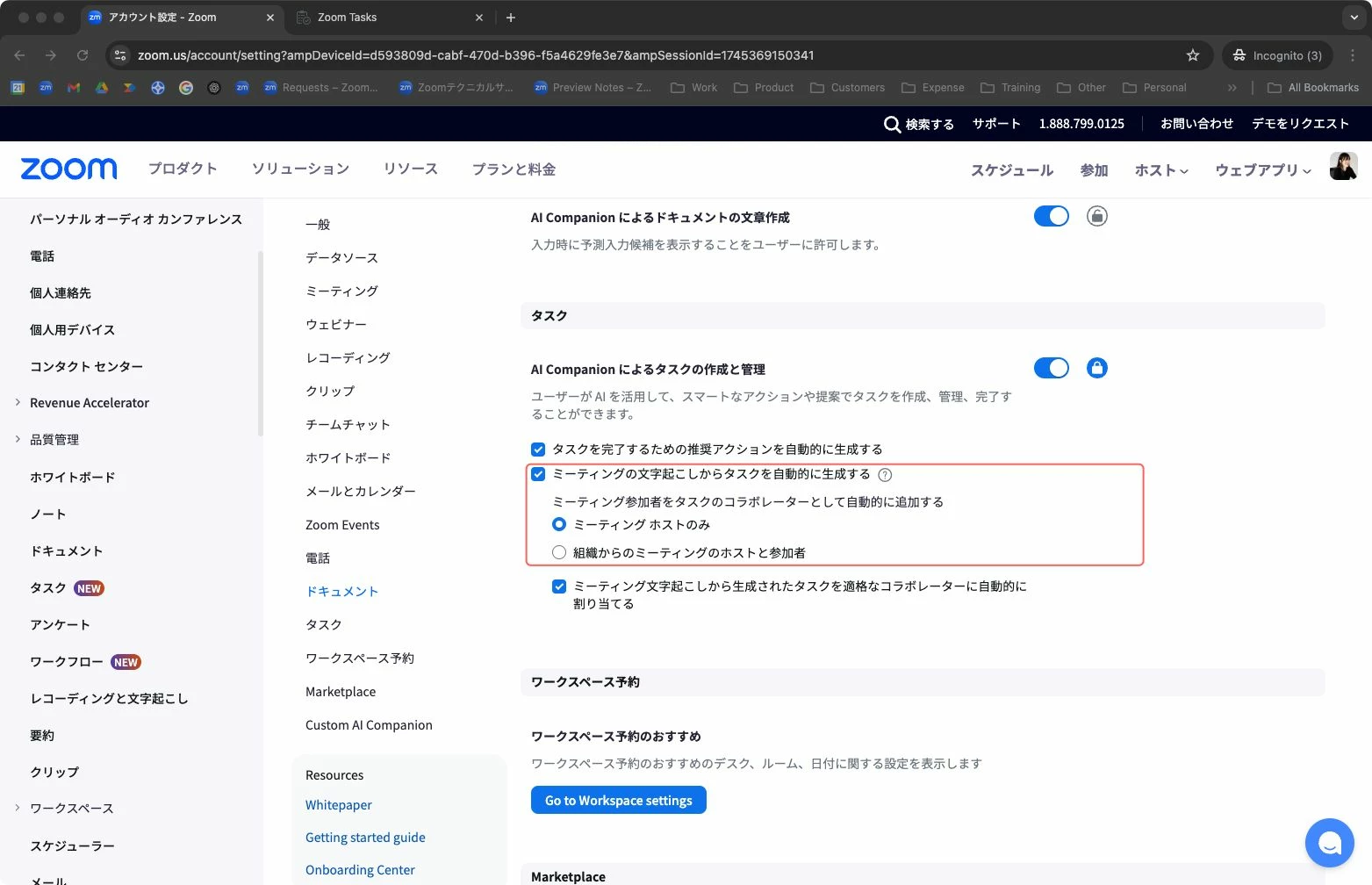Image resolution: width=1372 pixels, height=885 pixels.
Task: Open the Personal bookmarks folder
Action: point(1154,88)
